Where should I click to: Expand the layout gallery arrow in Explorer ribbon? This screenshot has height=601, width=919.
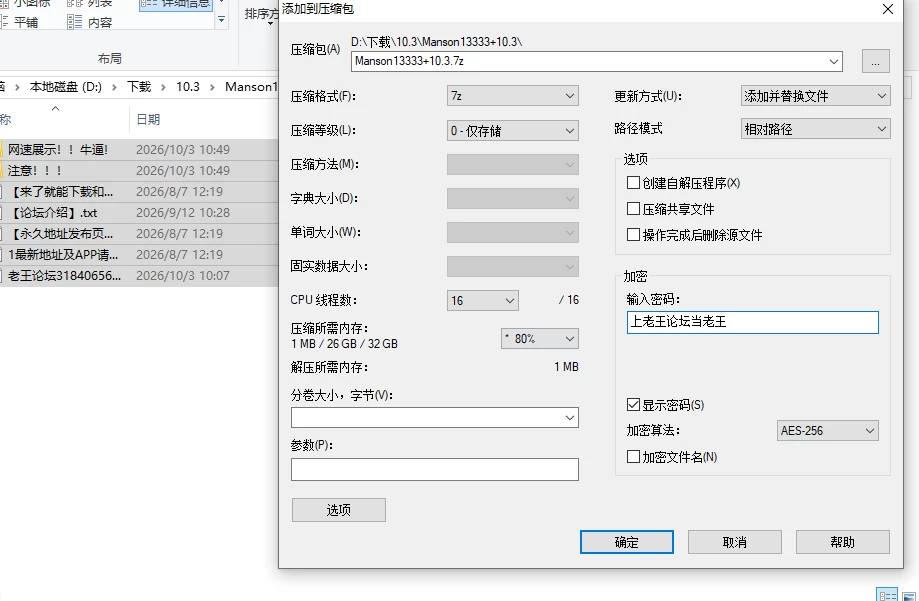click(x=222, y=20)
